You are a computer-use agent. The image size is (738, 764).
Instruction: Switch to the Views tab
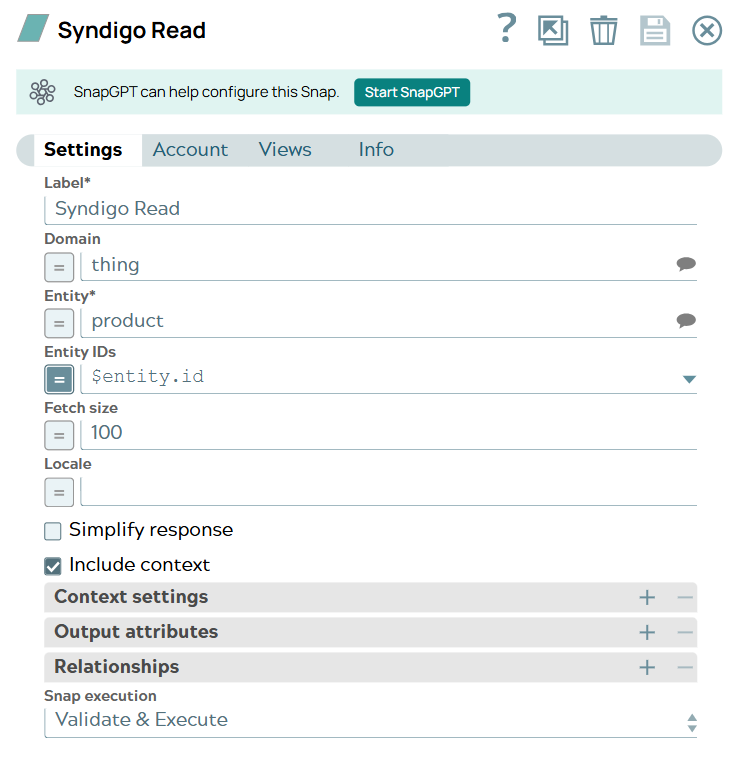coord(285,150)
